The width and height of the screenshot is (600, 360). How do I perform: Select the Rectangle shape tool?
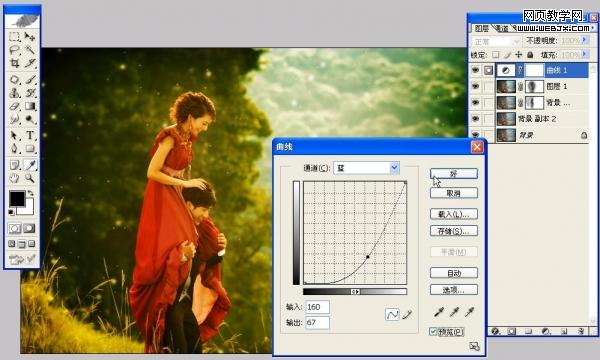tap(29, 149)
